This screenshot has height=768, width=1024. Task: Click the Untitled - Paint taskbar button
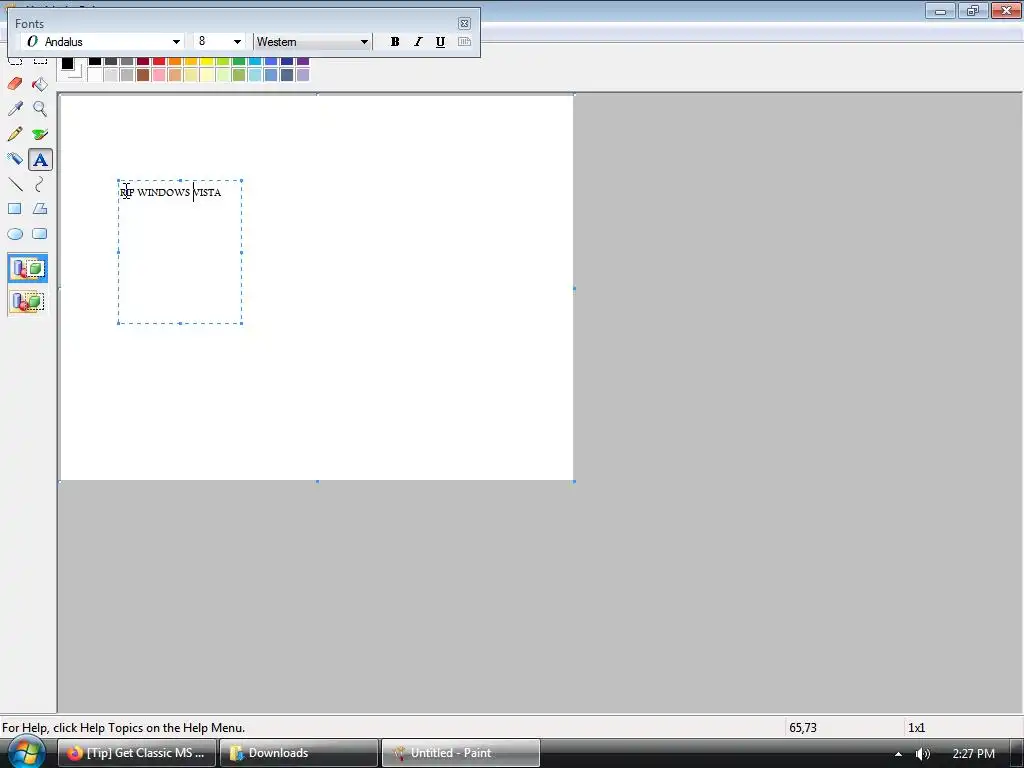(x=460, y=753)
